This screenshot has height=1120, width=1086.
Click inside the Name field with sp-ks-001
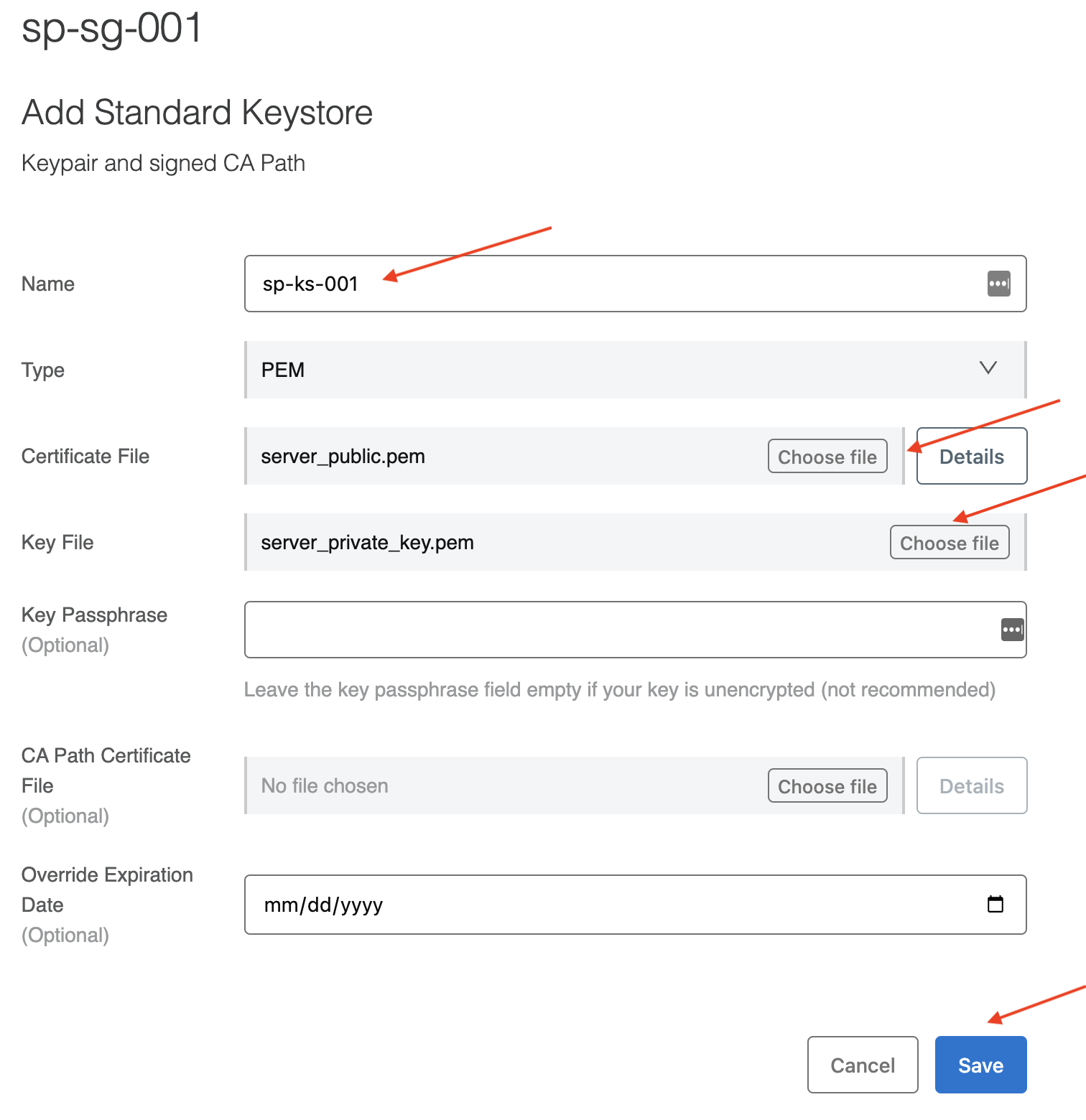(635, 284)
